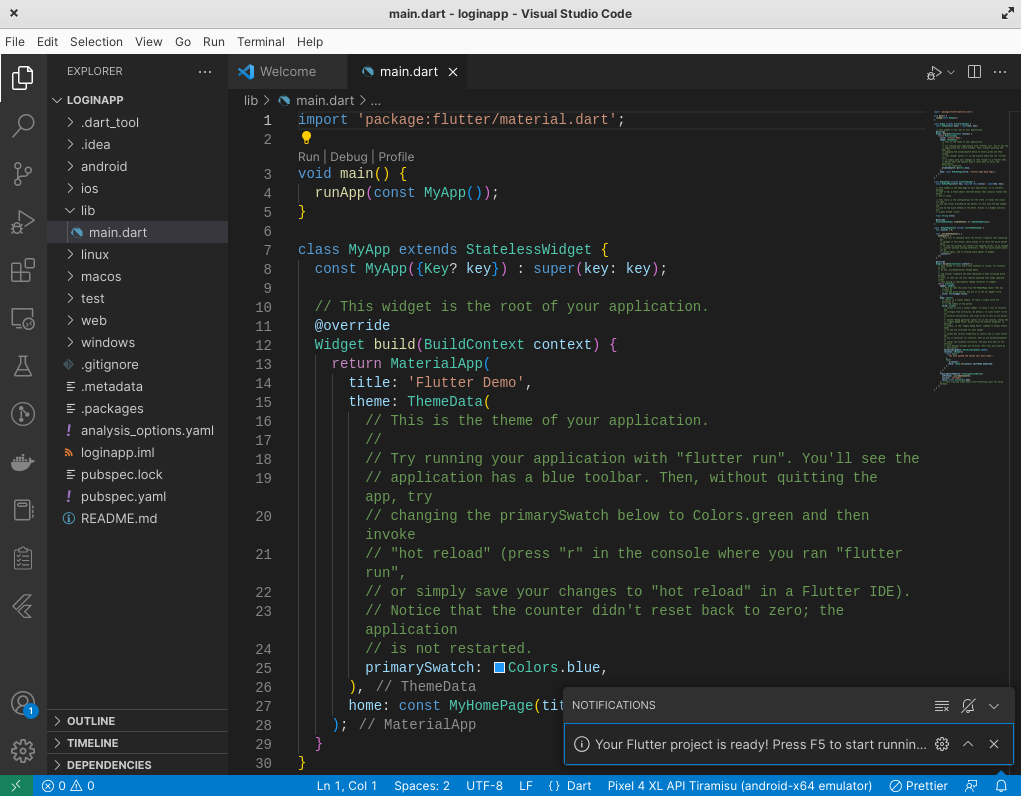Click the Split Editor Right icon
This screenshot has width=1021, height=796.
[x=974, y=72]
